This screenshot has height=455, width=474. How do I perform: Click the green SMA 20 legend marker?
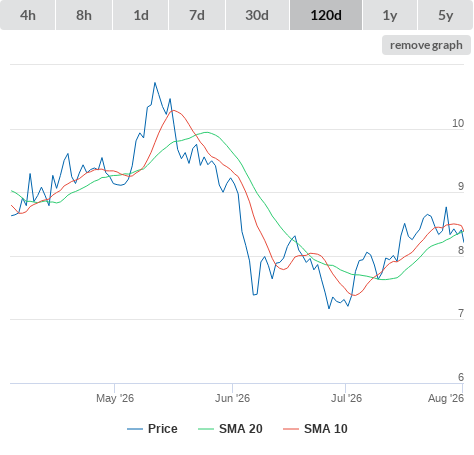click(x=206, y=429)
